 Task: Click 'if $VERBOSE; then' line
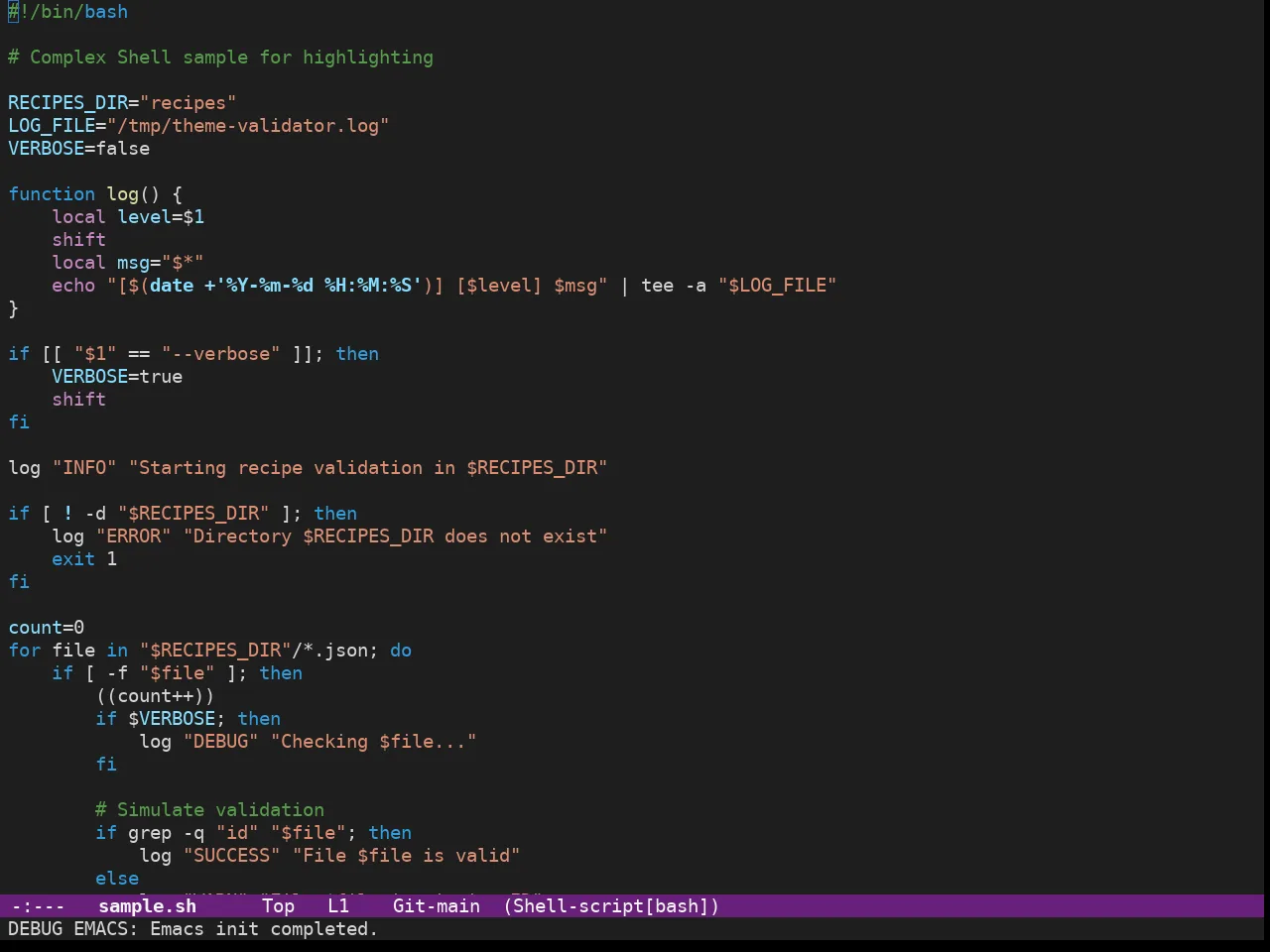pos(188,719)
